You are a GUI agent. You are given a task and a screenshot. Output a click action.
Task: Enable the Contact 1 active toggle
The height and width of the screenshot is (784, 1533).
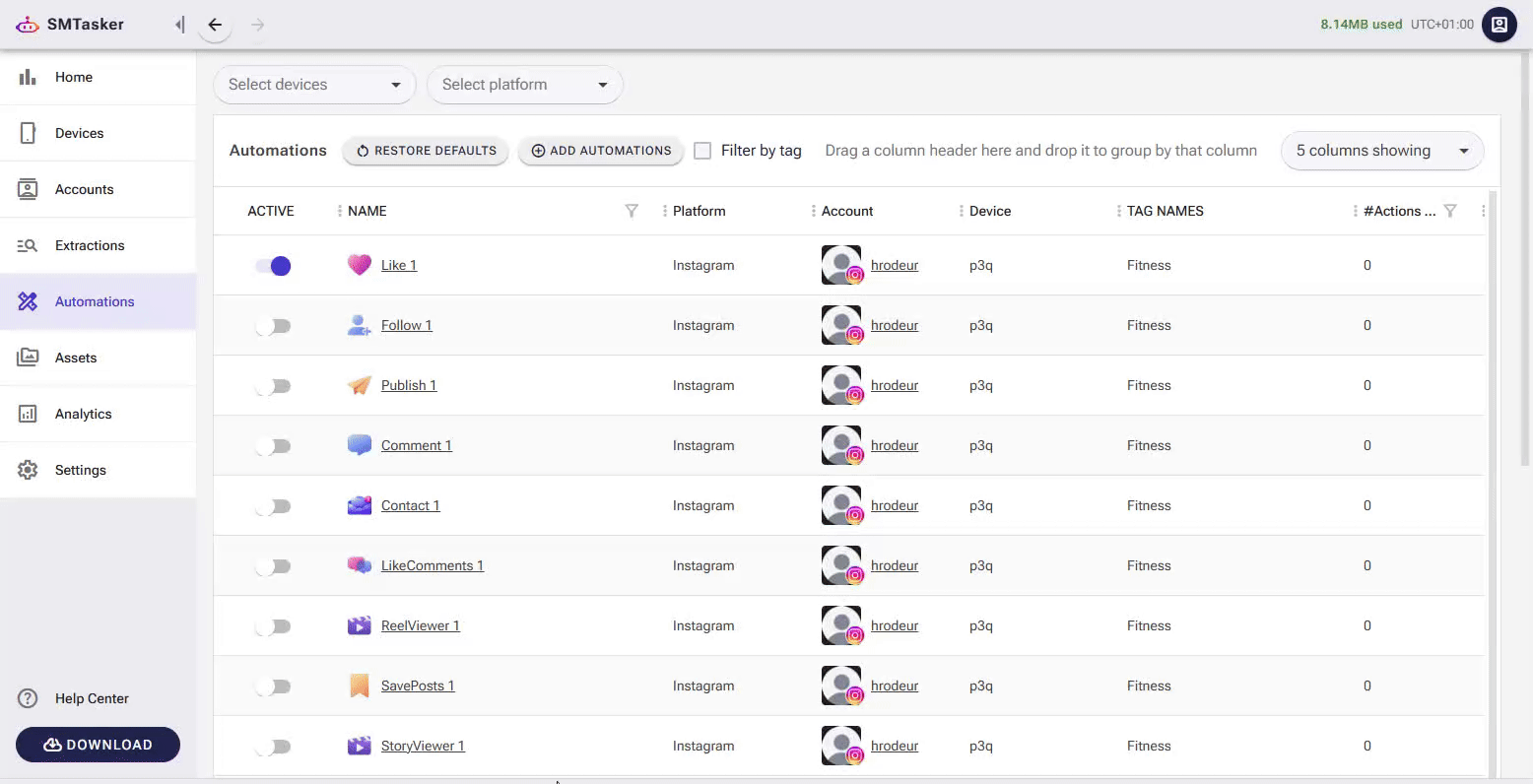(273, 506)
